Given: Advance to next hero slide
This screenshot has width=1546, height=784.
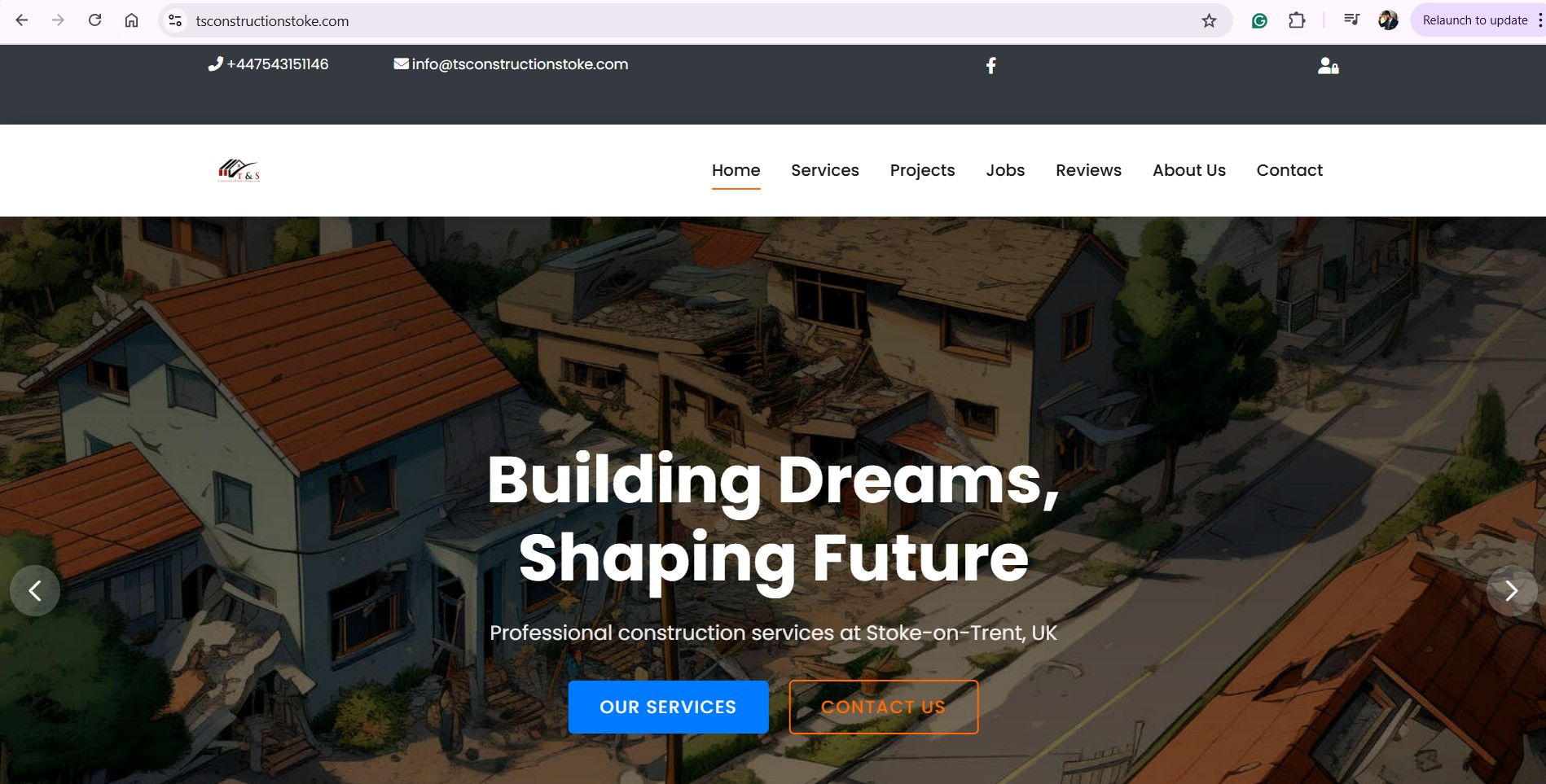Looking at the screenshot, I should click(1511, 590).
